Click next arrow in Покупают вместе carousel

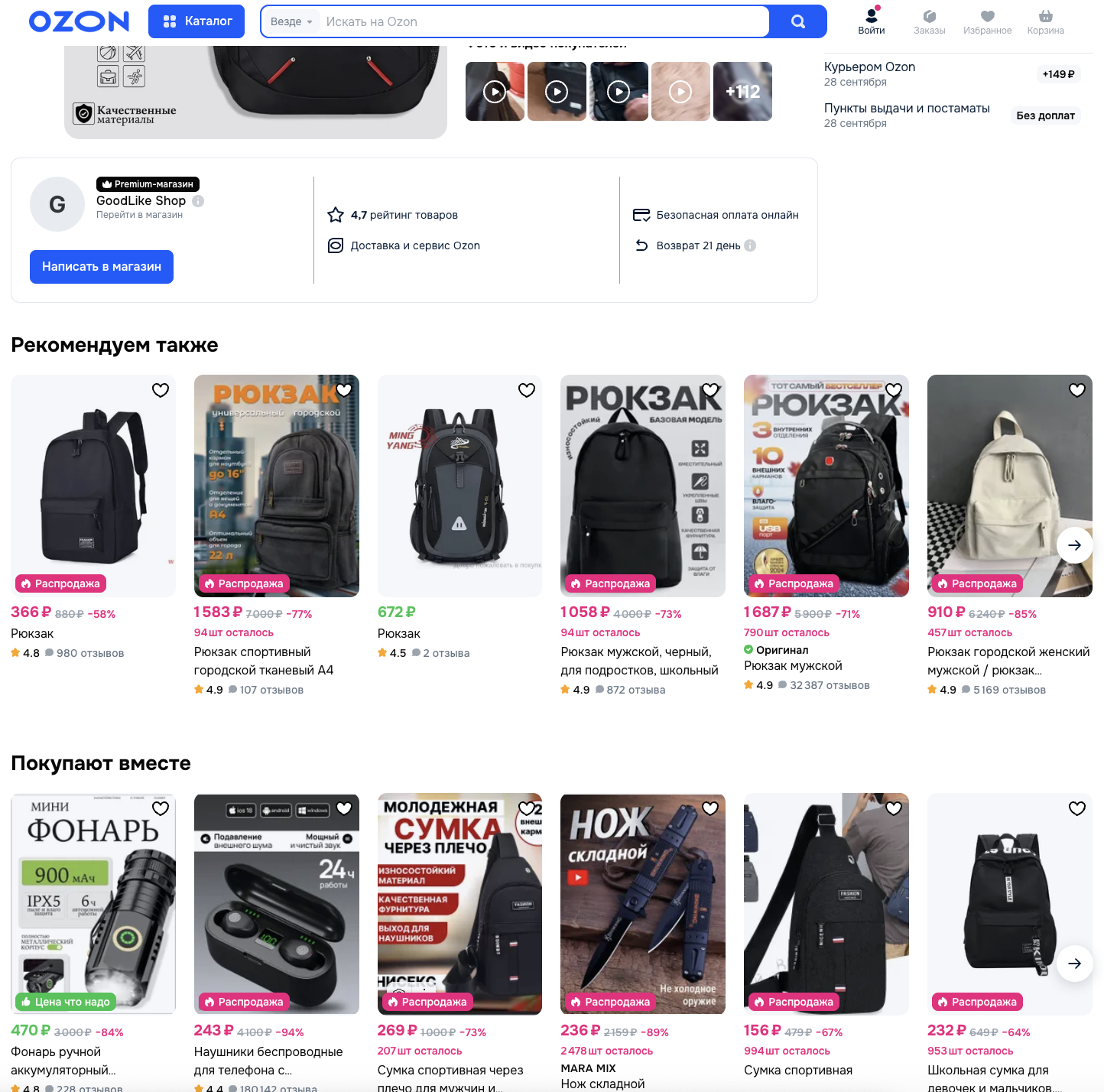click(1074, 964)
